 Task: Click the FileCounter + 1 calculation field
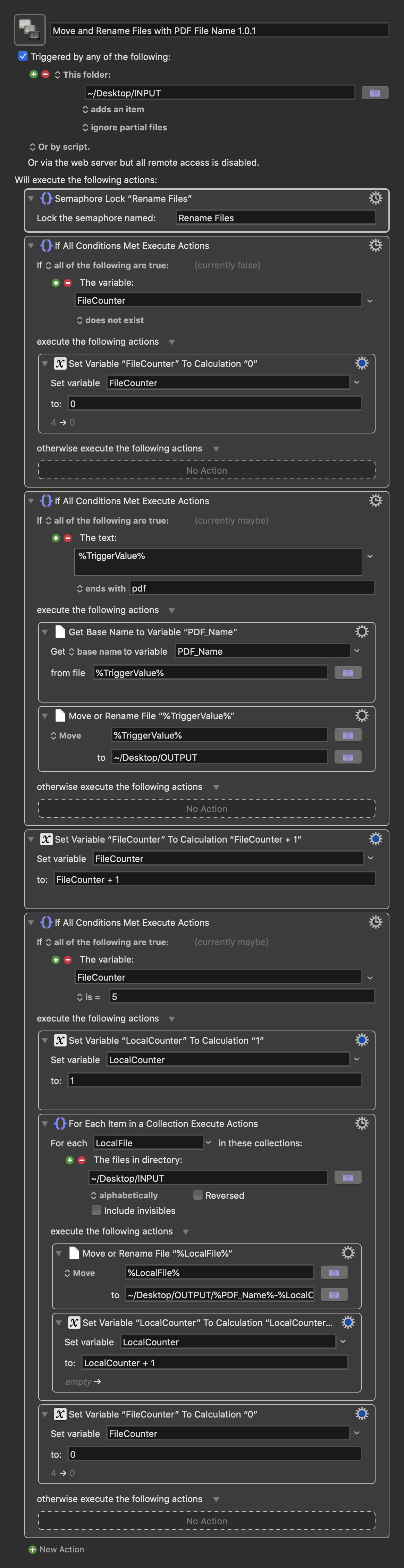[214, 879]
